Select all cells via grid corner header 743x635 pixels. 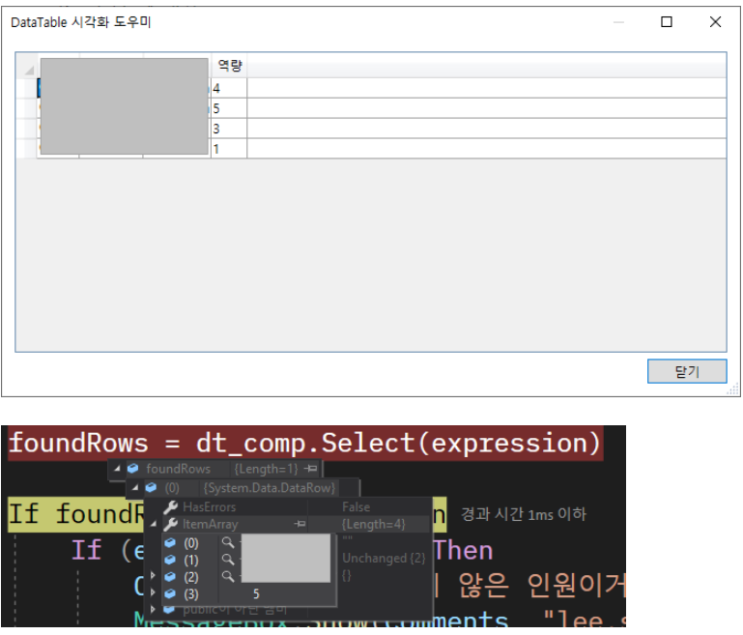(27, 65)
